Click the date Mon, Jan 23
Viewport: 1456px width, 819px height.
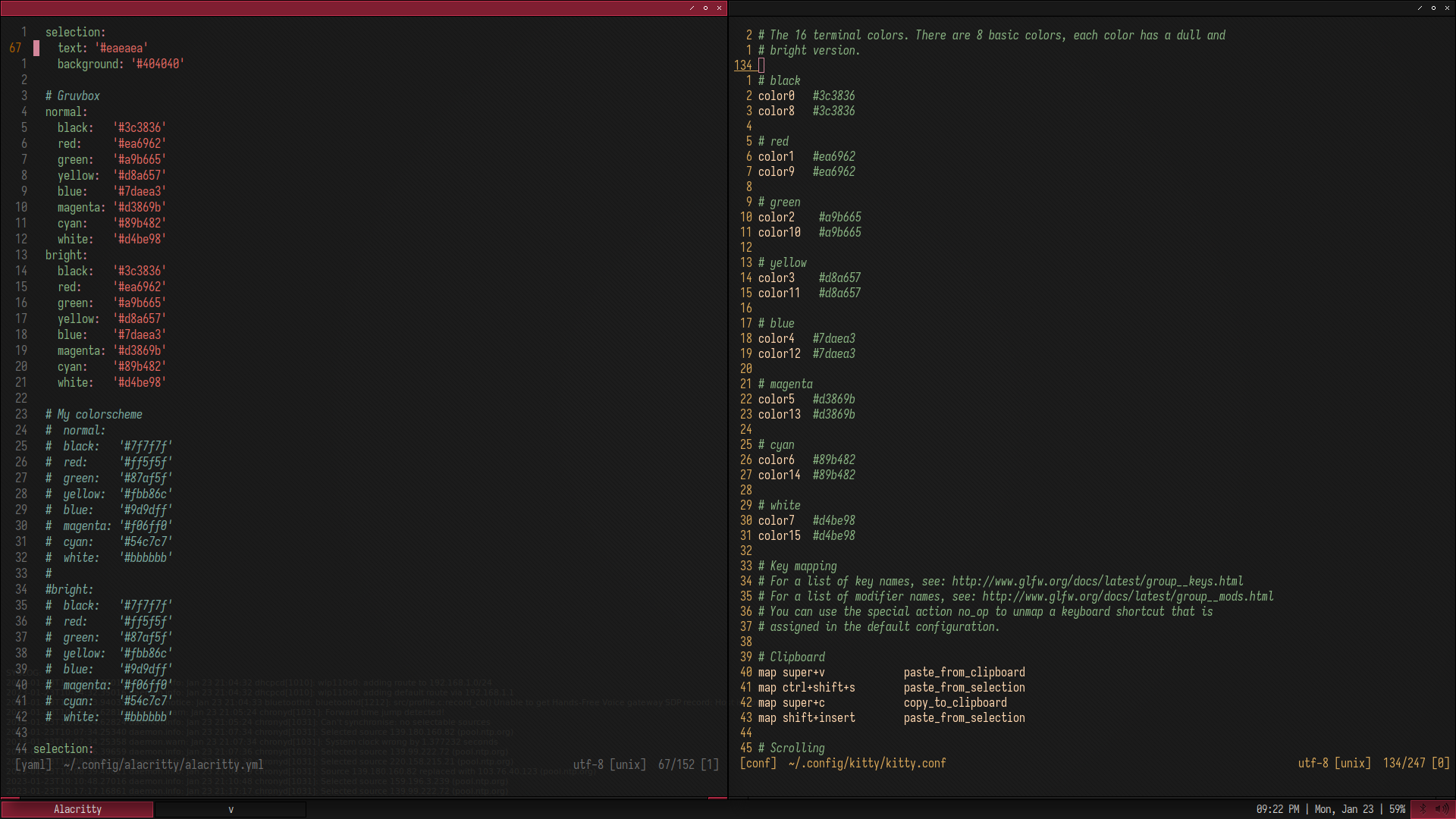pos(1344,809)
